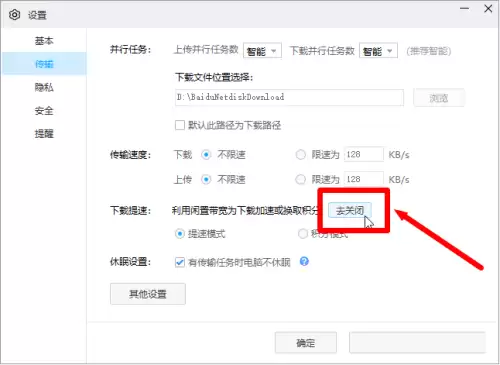This screenshot has height=365, width=500.
Task: Go to the 提醒 settings tab
Action: 44,134
